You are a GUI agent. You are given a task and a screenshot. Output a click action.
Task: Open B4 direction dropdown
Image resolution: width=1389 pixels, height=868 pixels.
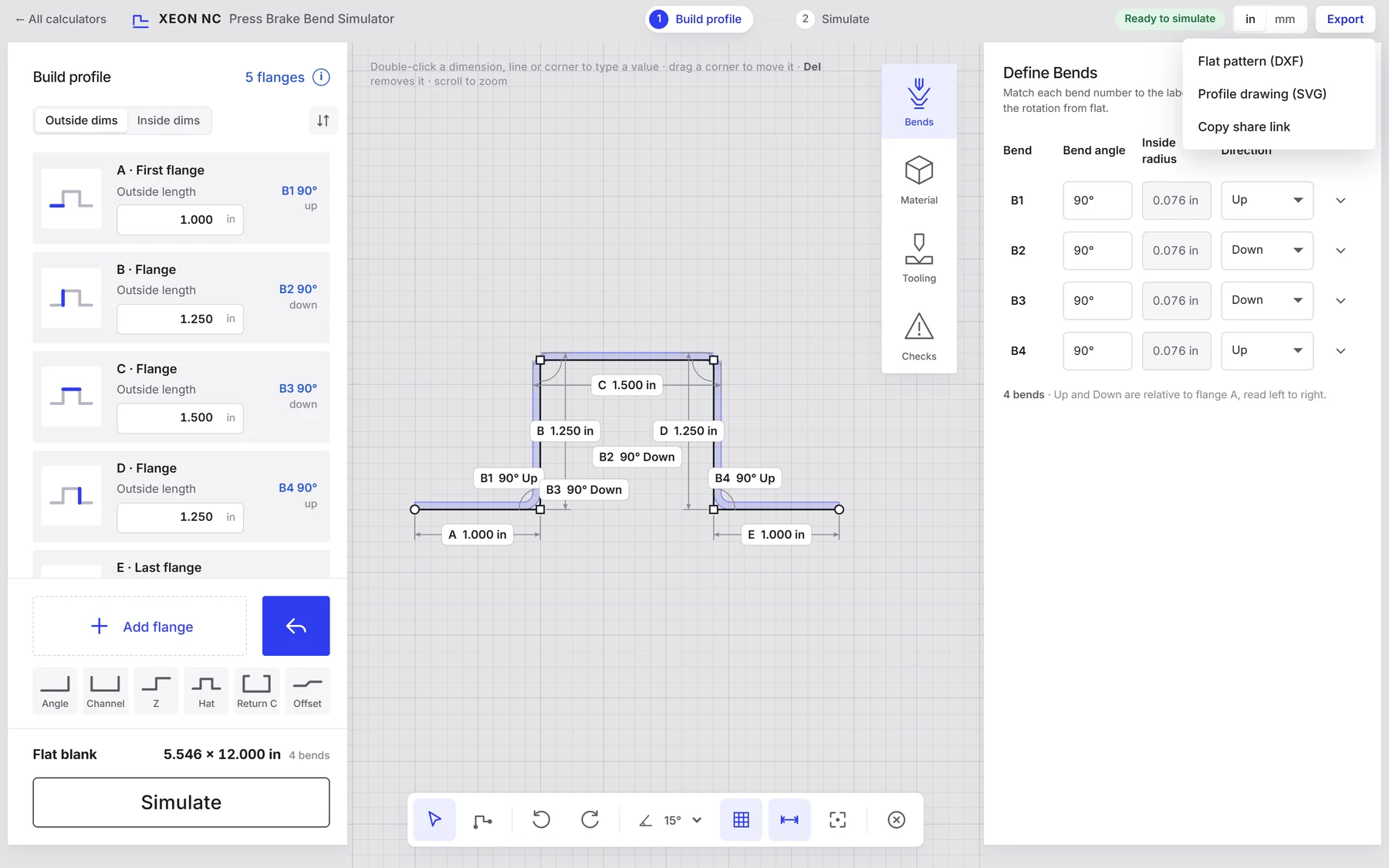coord(1267,351)
